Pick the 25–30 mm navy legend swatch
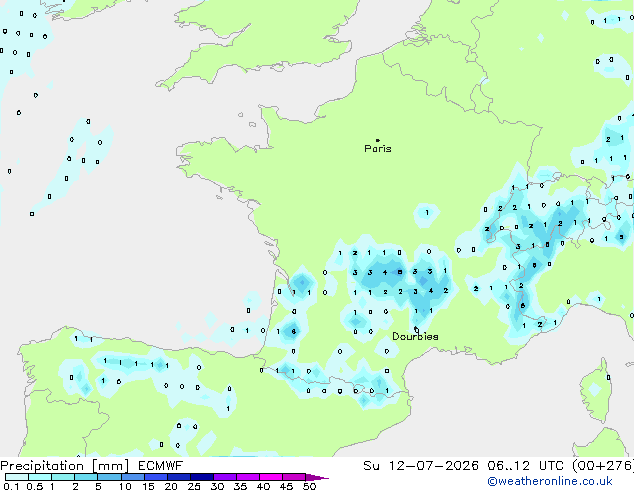This screenshot has width=634, height=490. click(x=201, y=477)
